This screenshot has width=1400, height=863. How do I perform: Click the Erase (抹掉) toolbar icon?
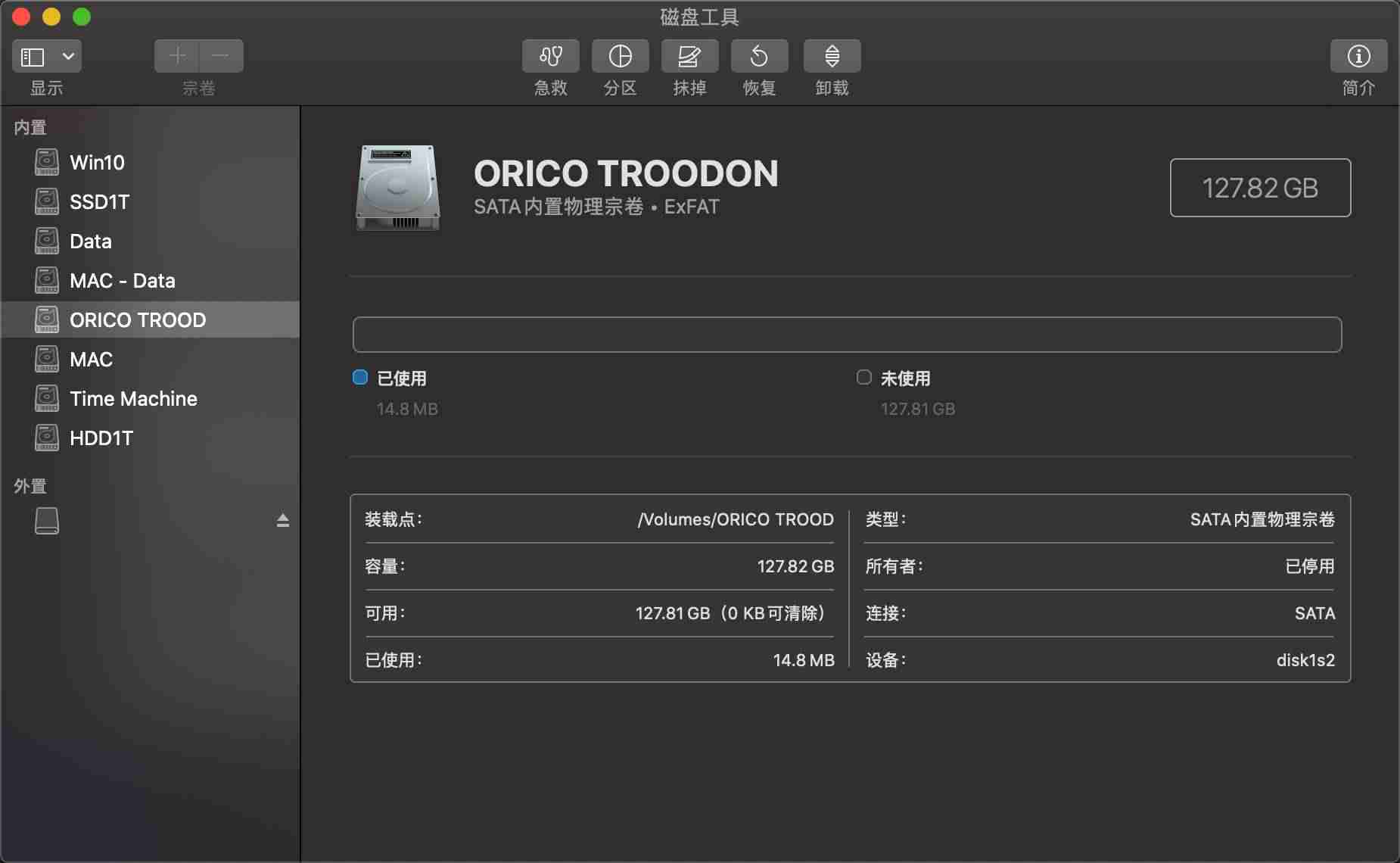click(x=689, y=56)
